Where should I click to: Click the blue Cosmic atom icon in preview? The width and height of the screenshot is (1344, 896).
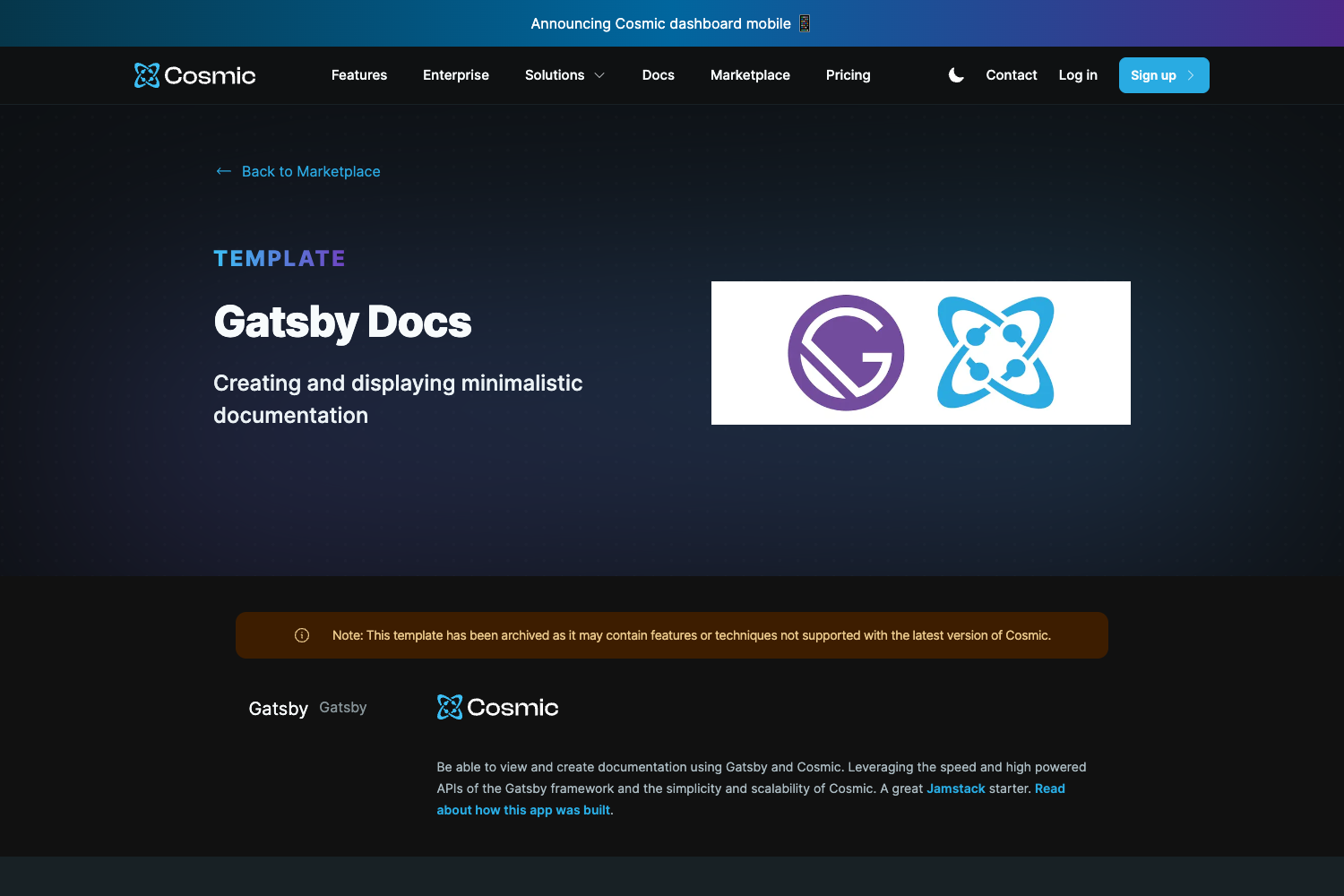click(995, 352)
